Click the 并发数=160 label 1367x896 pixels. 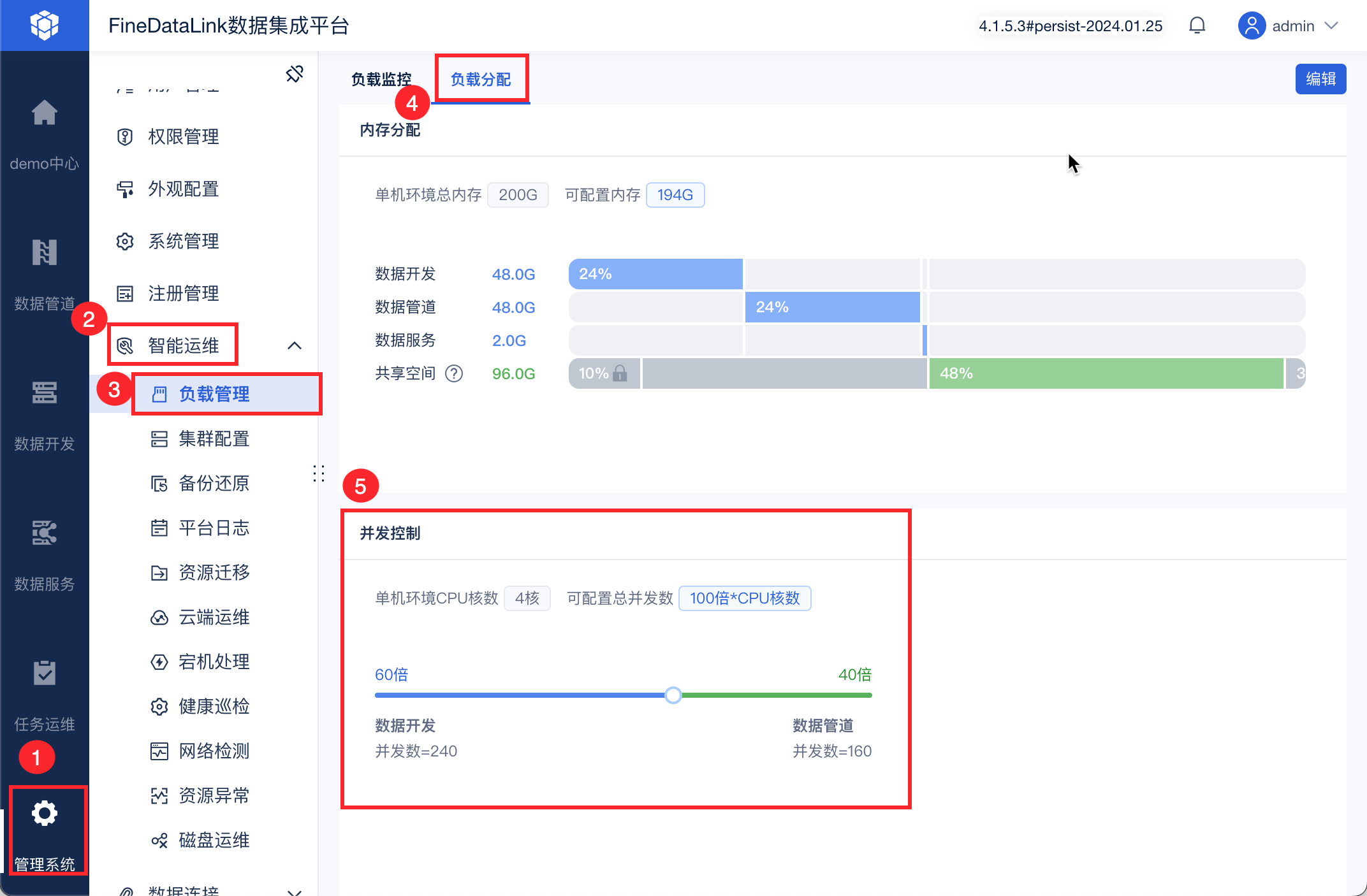(x=832, y=751)
